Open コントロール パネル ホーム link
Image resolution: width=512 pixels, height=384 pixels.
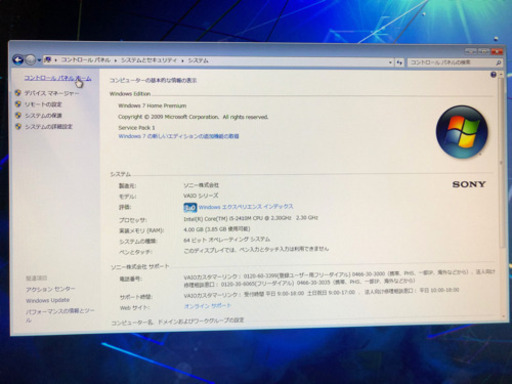tap(57, 78)
